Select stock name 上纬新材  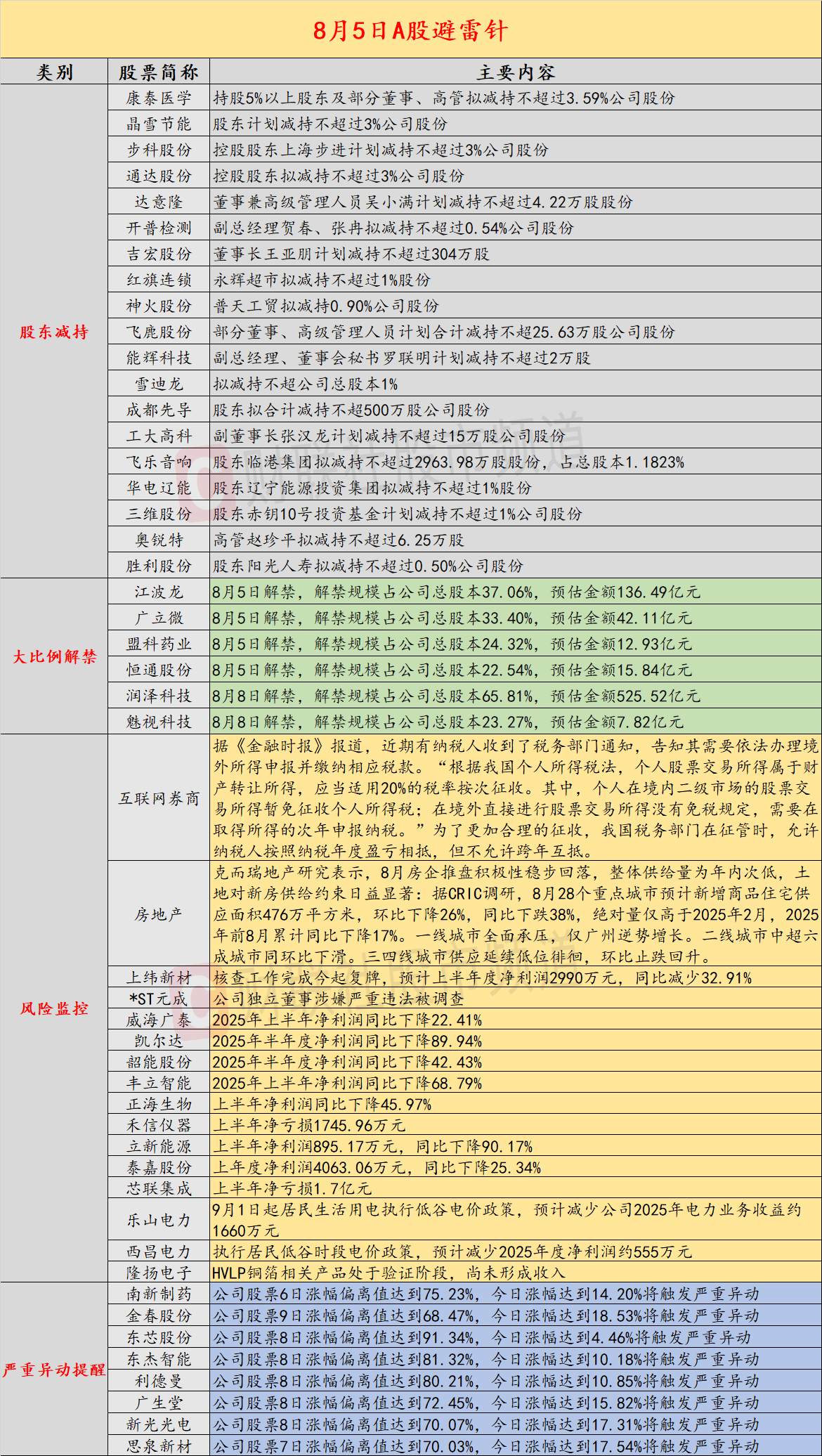pyautogui.click(x=159, y=977)
